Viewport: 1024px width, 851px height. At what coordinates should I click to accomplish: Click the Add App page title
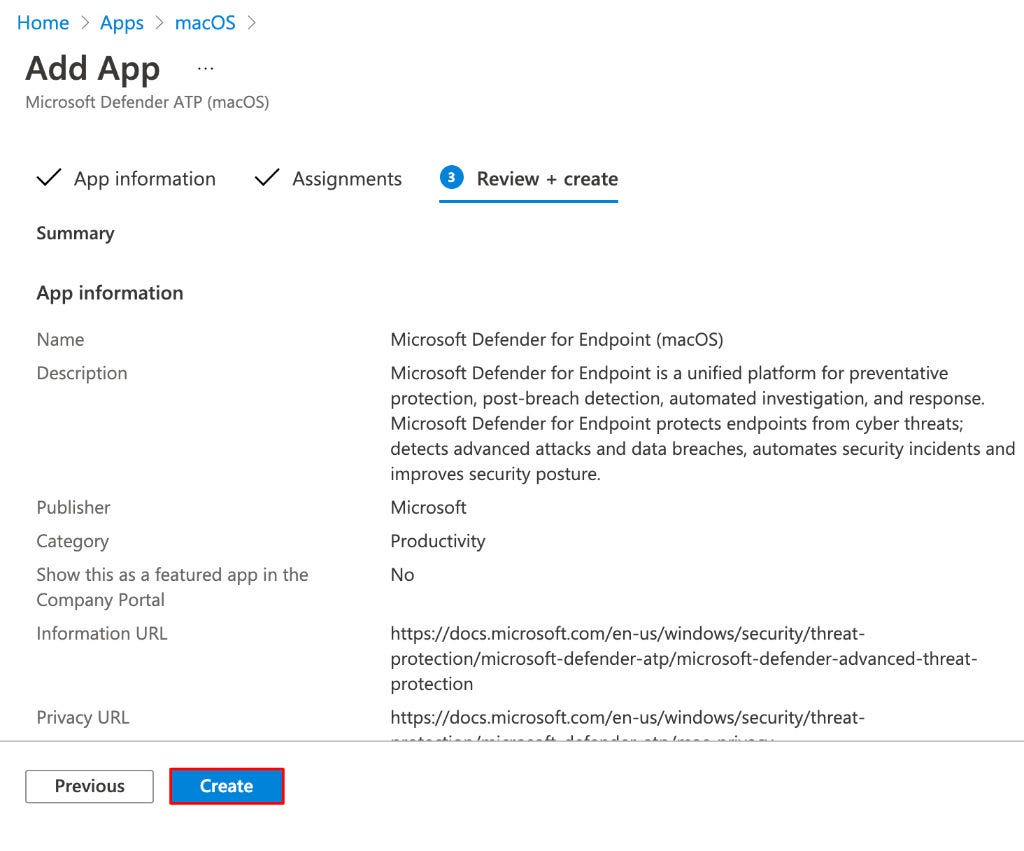(x=93, y=69)
